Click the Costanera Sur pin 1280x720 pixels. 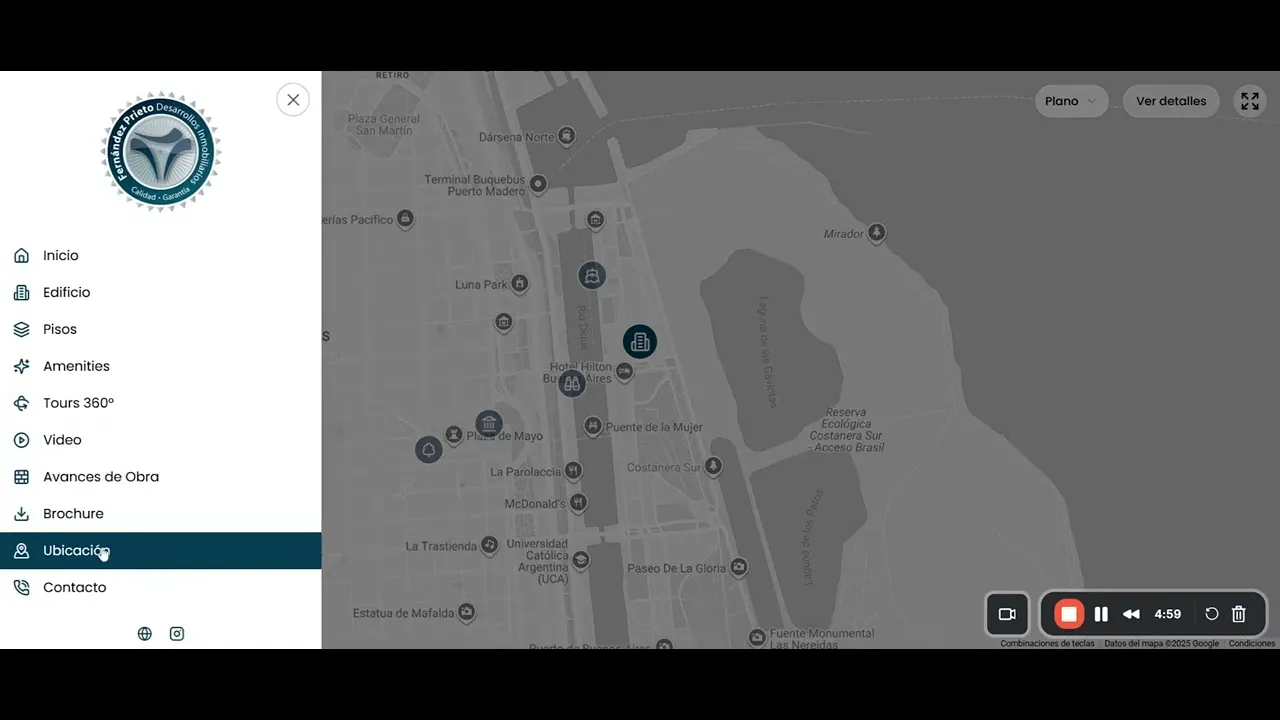(x=713, y=466)
